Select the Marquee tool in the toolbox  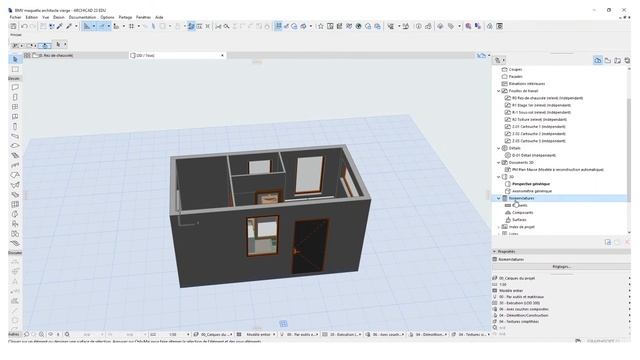(15, 69)
